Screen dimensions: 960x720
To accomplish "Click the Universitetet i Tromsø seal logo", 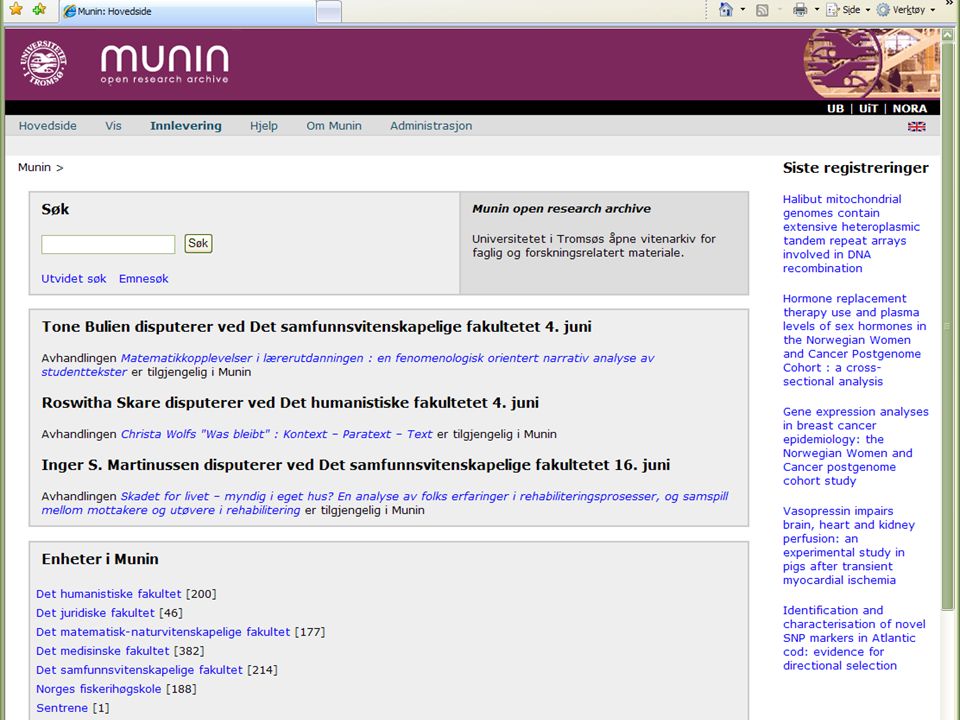I will [43, 63].
